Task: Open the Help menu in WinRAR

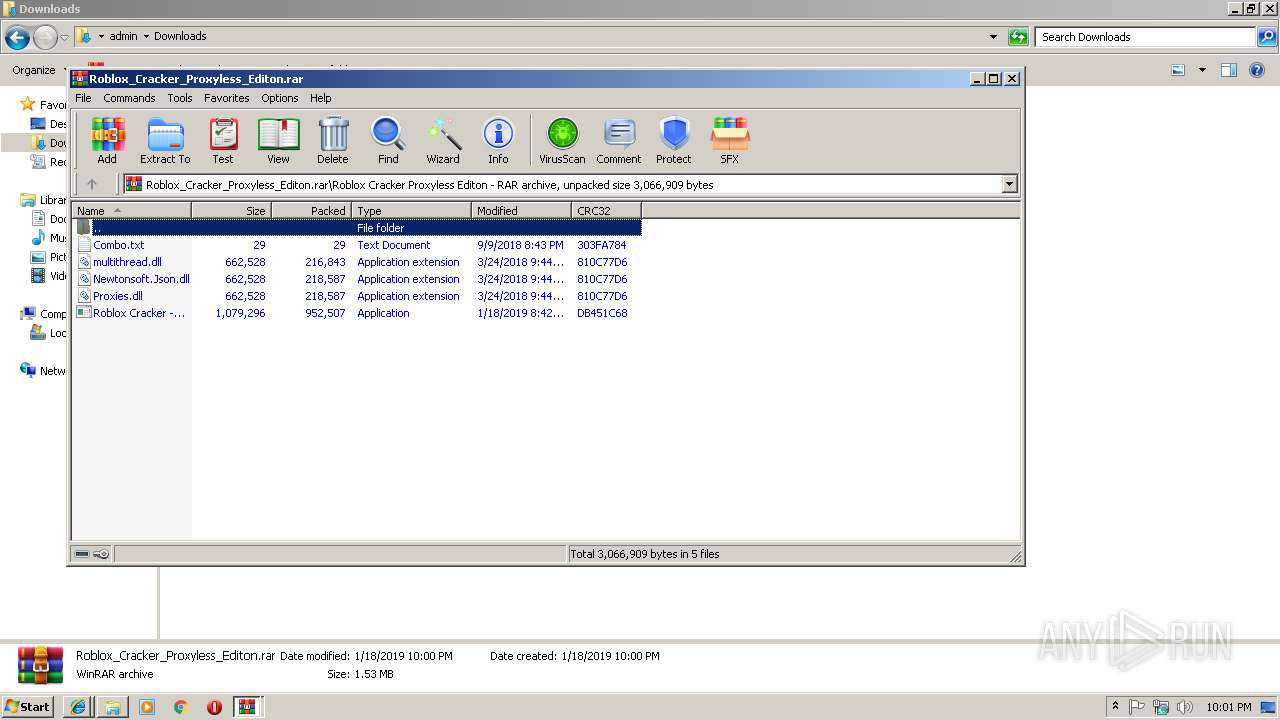Action: (321, 98)
